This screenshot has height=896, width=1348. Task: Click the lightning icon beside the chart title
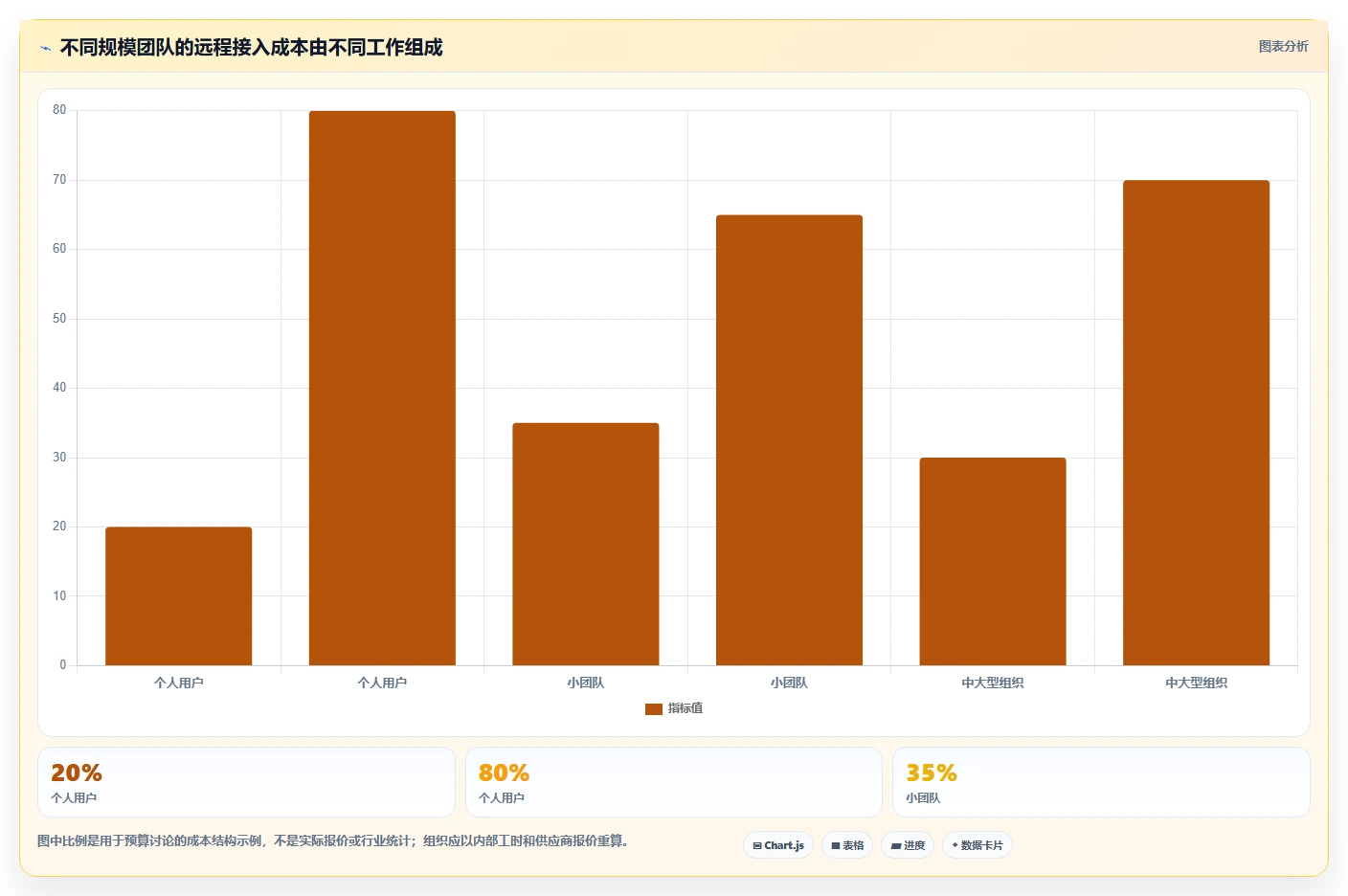click(45, 48)
